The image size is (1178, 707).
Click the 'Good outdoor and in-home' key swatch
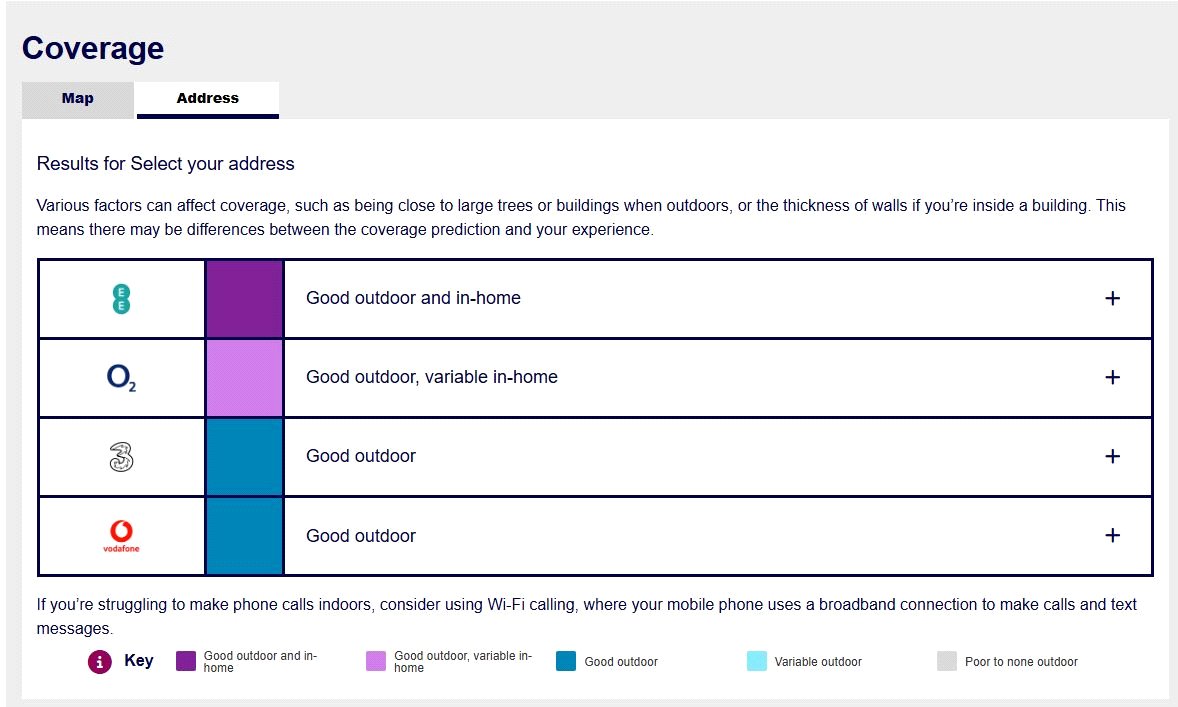coord(186,661)
